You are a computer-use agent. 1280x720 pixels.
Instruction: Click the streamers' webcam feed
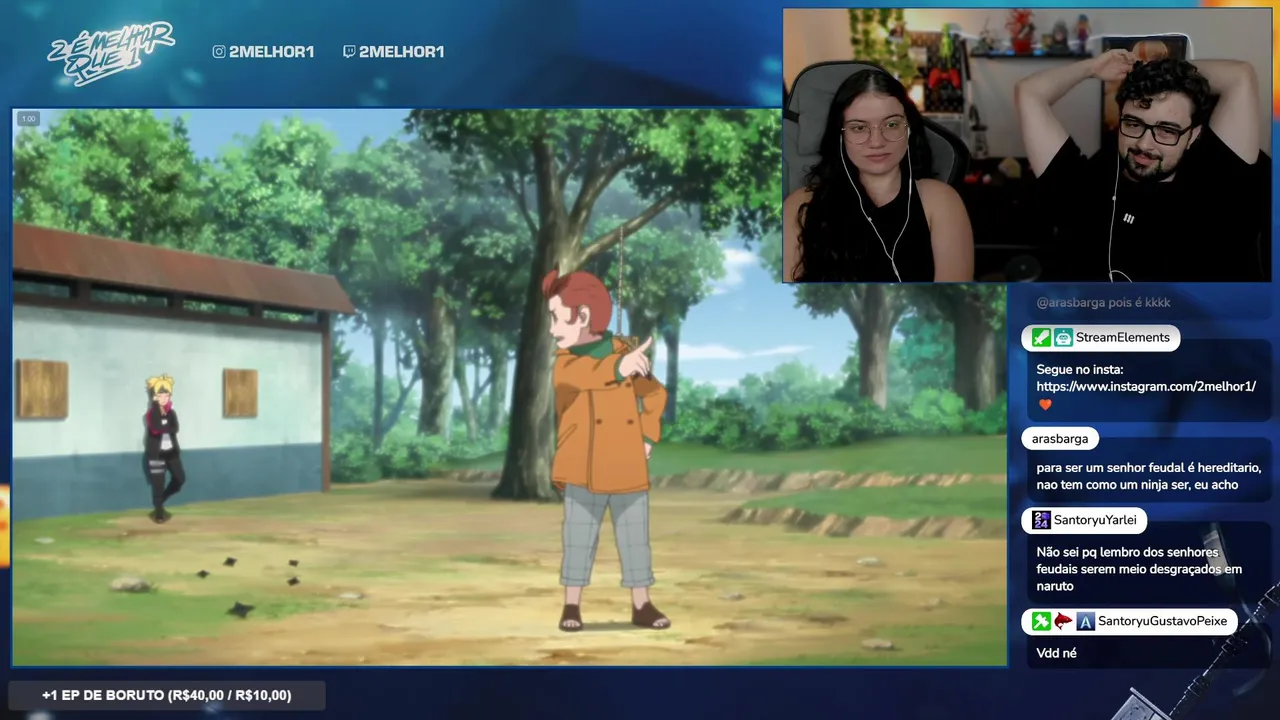[x=1027, y=145]
